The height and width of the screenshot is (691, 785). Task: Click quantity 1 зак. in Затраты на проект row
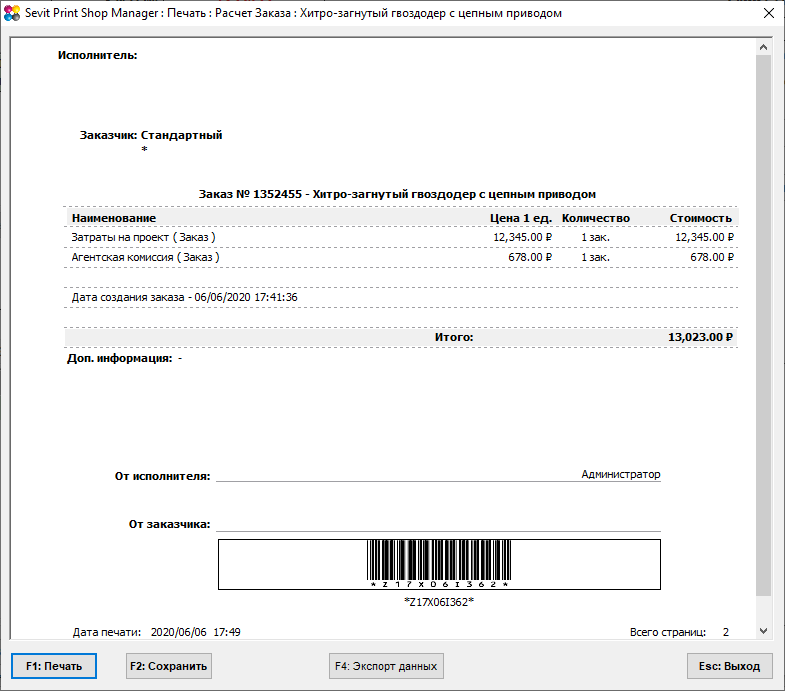(x=595, y=237)
